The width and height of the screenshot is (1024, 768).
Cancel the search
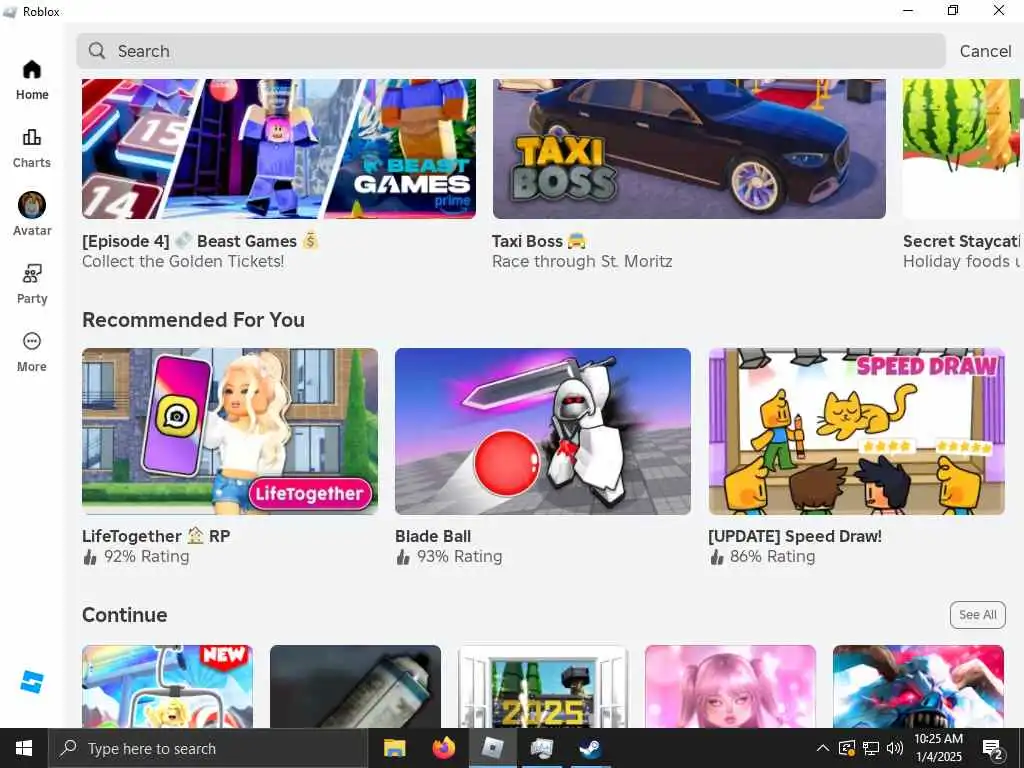pyautogui.click(x=985, y=51)
